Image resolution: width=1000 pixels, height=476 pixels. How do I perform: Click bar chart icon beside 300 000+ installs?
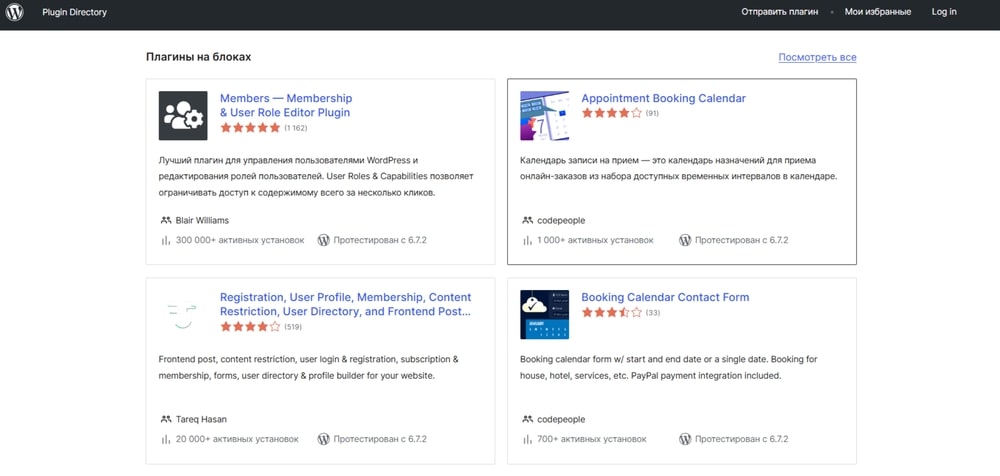tap(165, 241)
